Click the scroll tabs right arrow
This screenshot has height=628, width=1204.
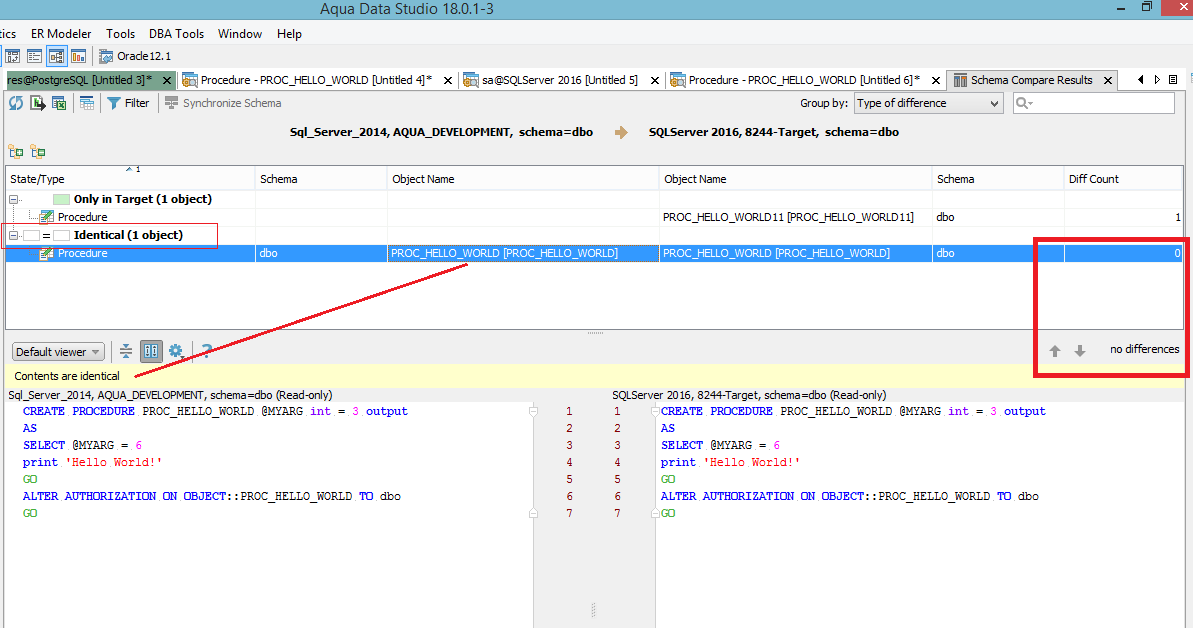(1157, 80)
